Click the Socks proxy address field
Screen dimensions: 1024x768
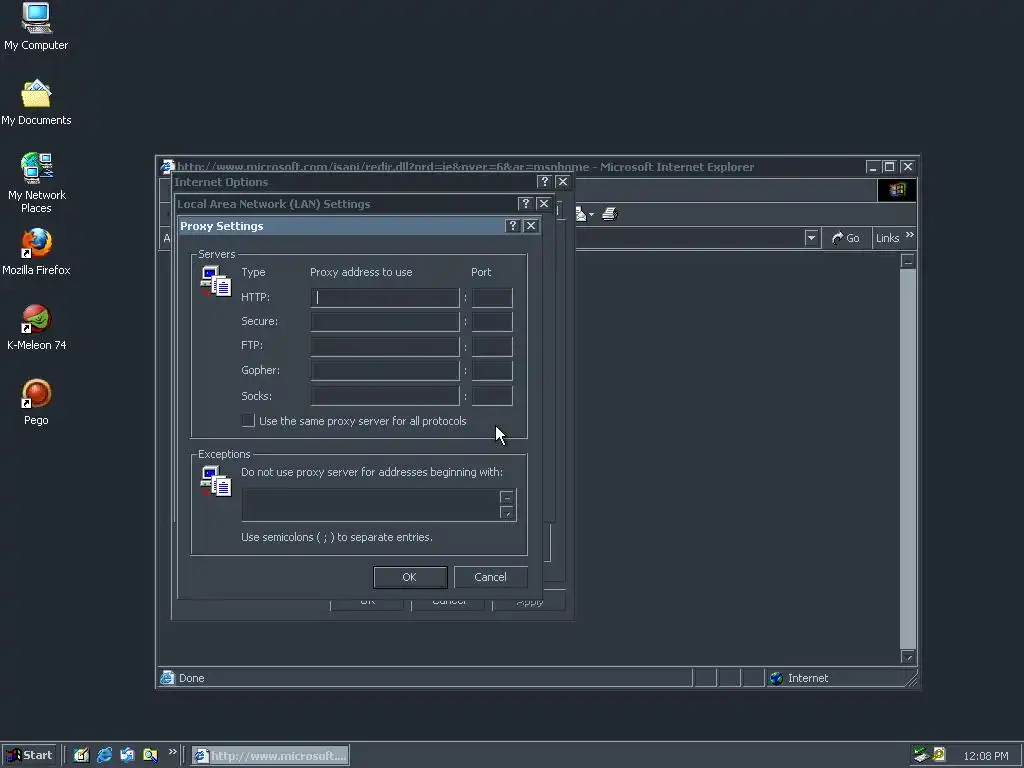pyautogui.click(x=385, y=396)
